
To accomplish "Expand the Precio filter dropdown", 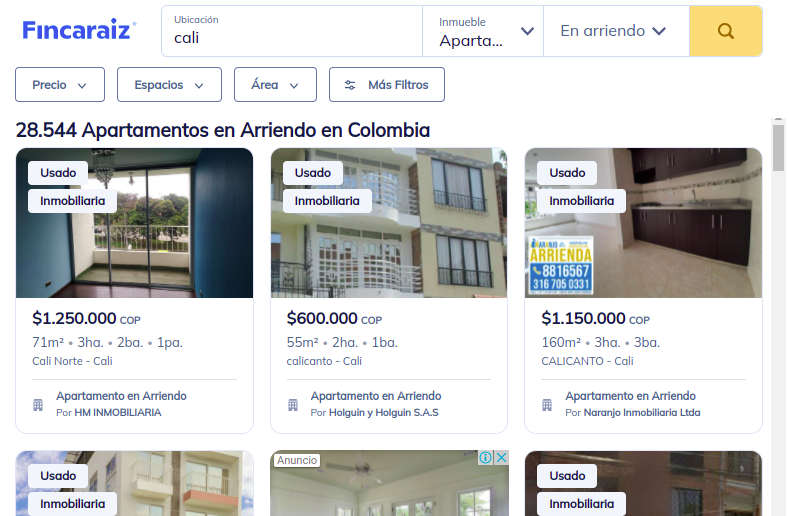I will pos(60,85).
